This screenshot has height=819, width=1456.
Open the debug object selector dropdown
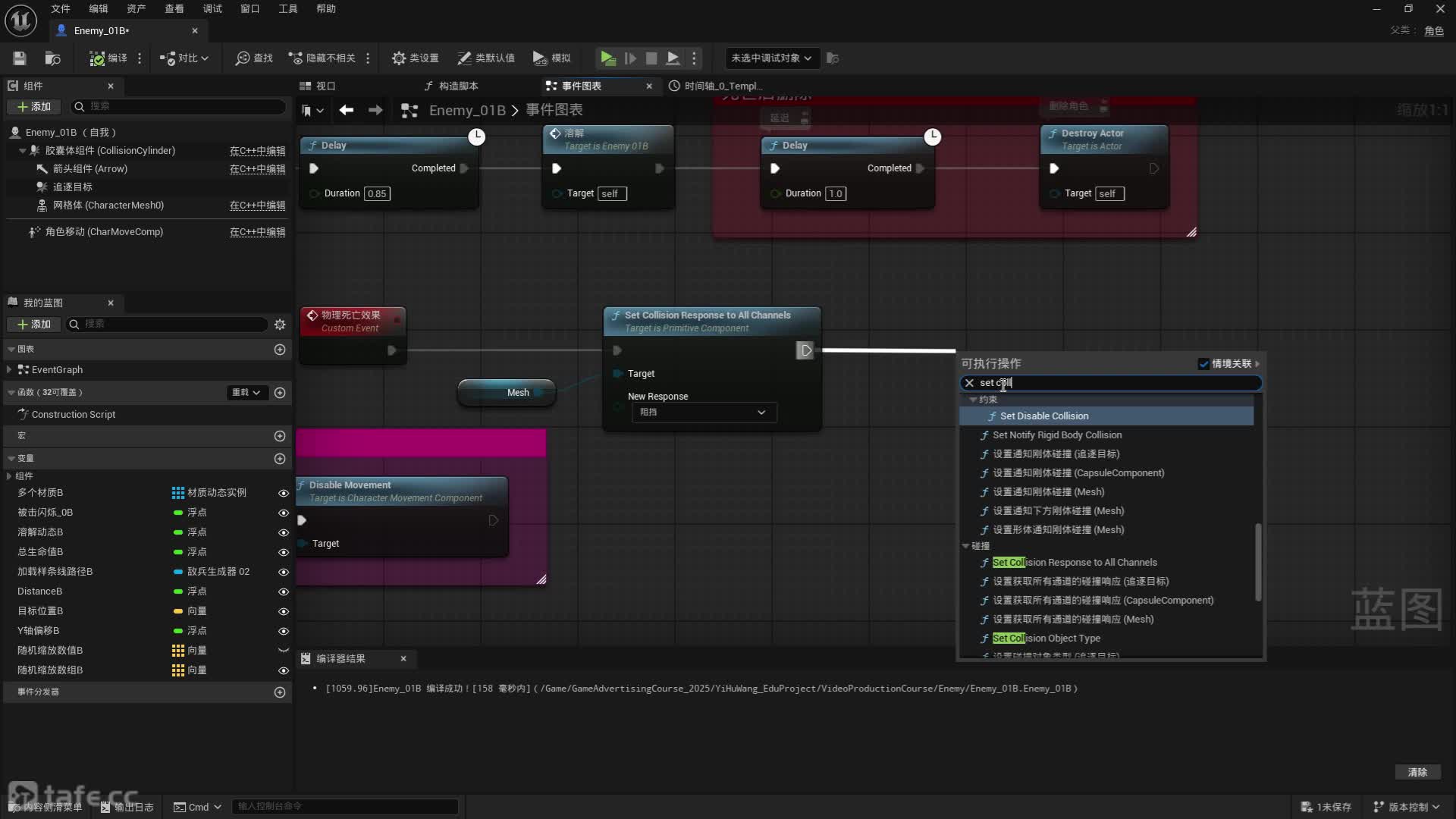[772, 58]
